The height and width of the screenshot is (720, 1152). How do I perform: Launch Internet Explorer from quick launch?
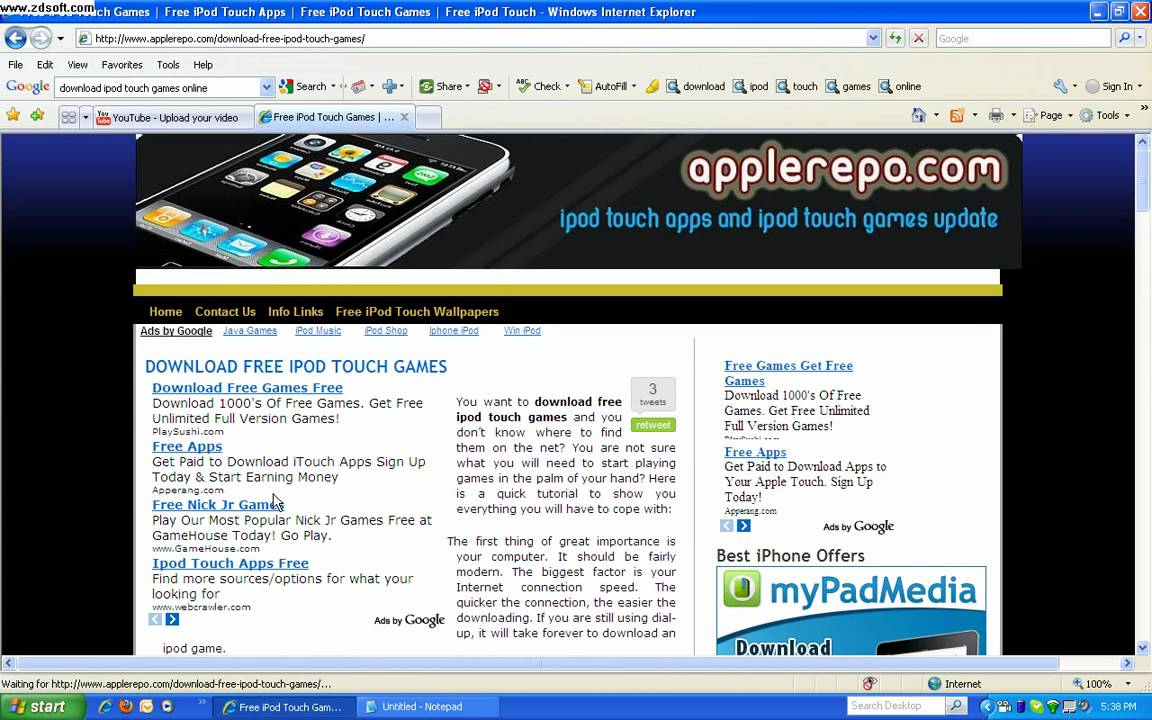tap(105, 707)
